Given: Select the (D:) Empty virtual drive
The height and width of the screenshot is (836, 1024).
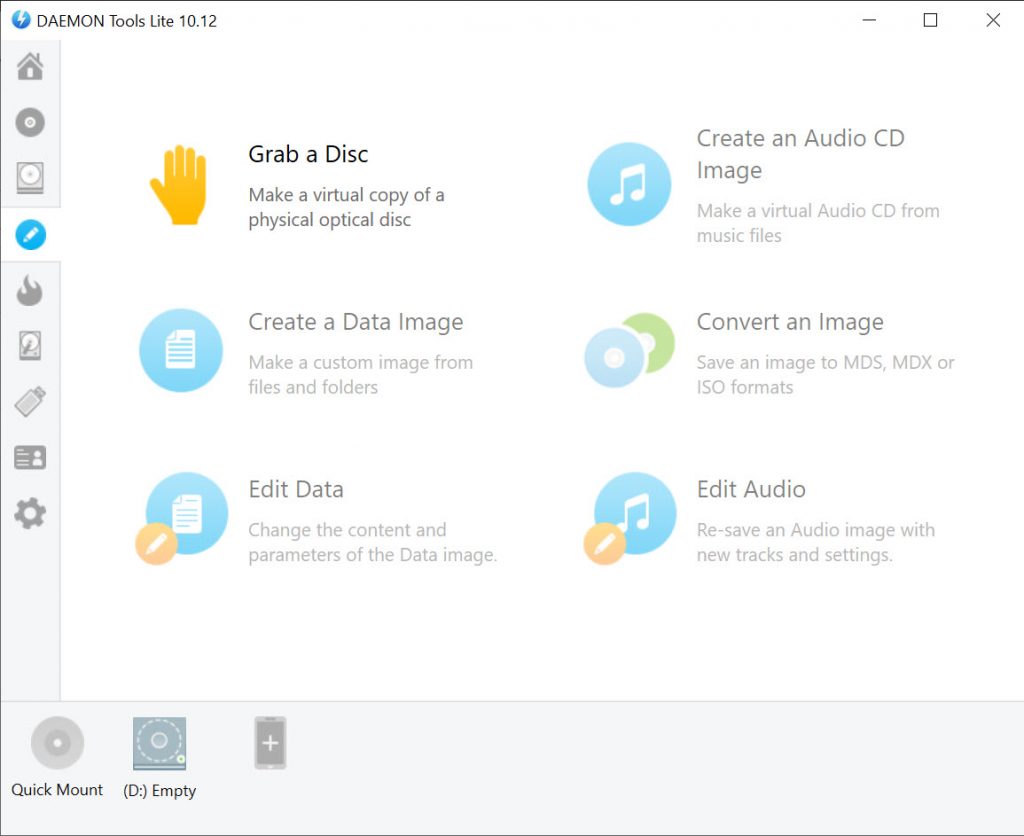Looking at the screenshot, I should (160, 745).
